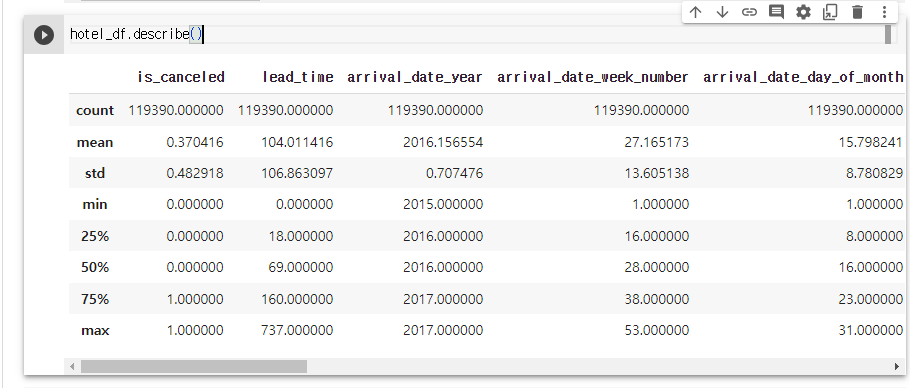Move cell up with arrow icon

point(695,12)
